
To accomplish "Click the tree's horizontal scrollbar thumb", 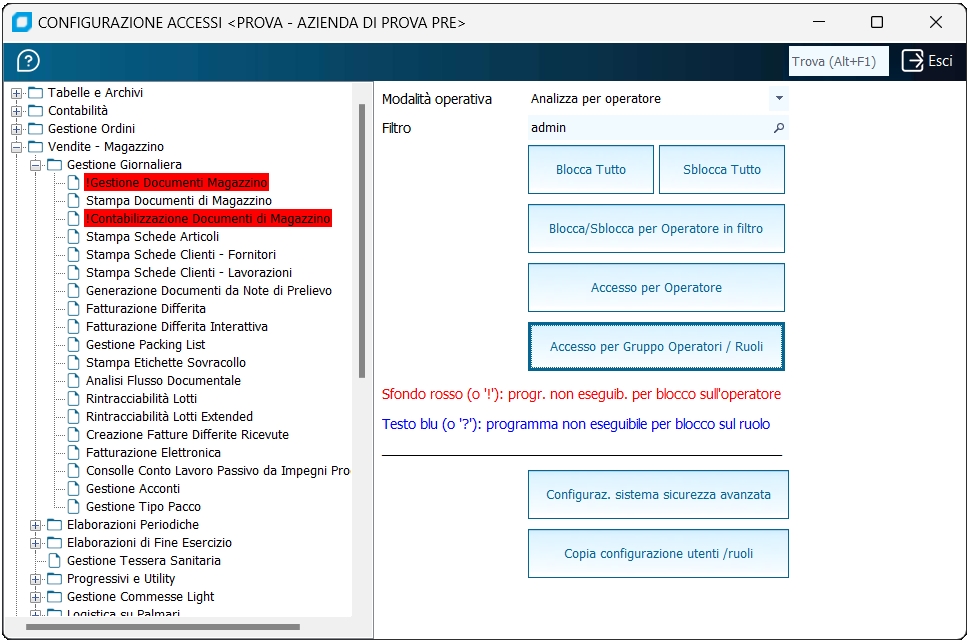I will pyautogui.click(x=163, y=627).
